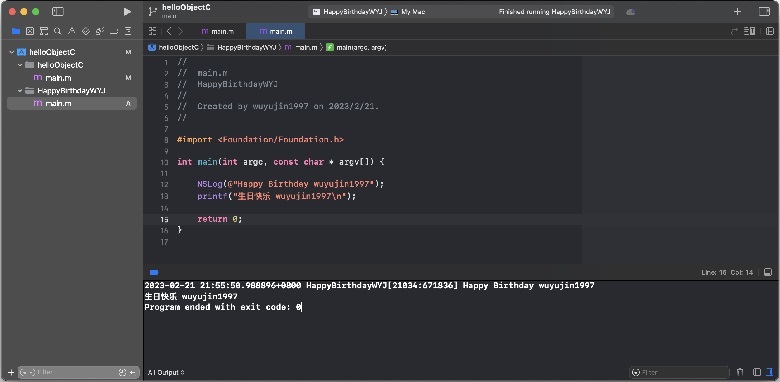Click the return 0 line

(x=219, y=219)
